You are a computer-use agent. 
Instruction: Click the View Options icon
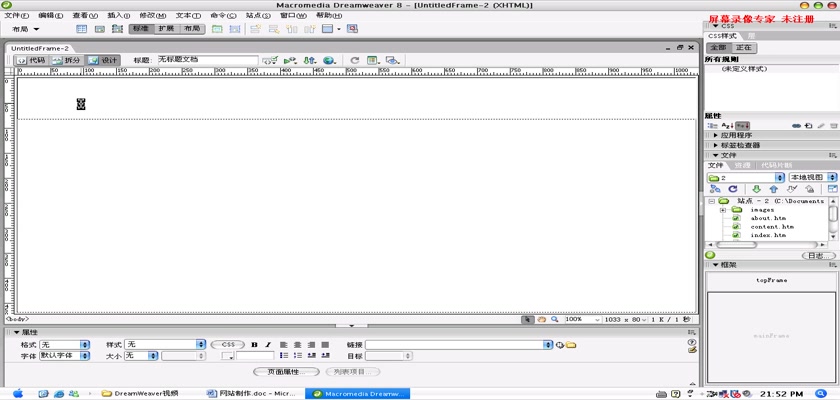[373, 61]
